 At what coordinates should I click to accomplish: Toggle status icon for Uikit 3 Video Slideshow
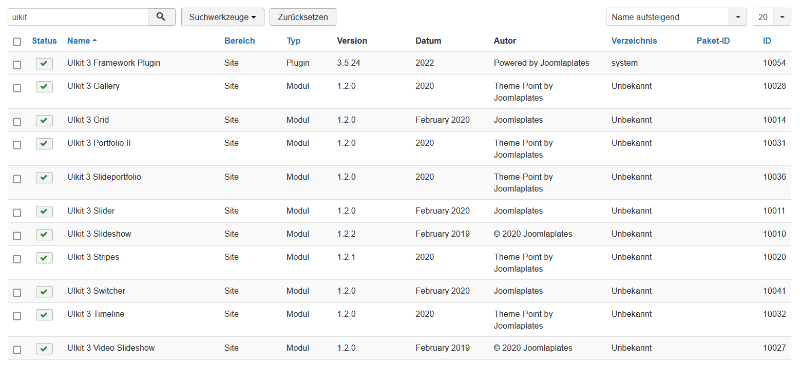tap(44, 349)
